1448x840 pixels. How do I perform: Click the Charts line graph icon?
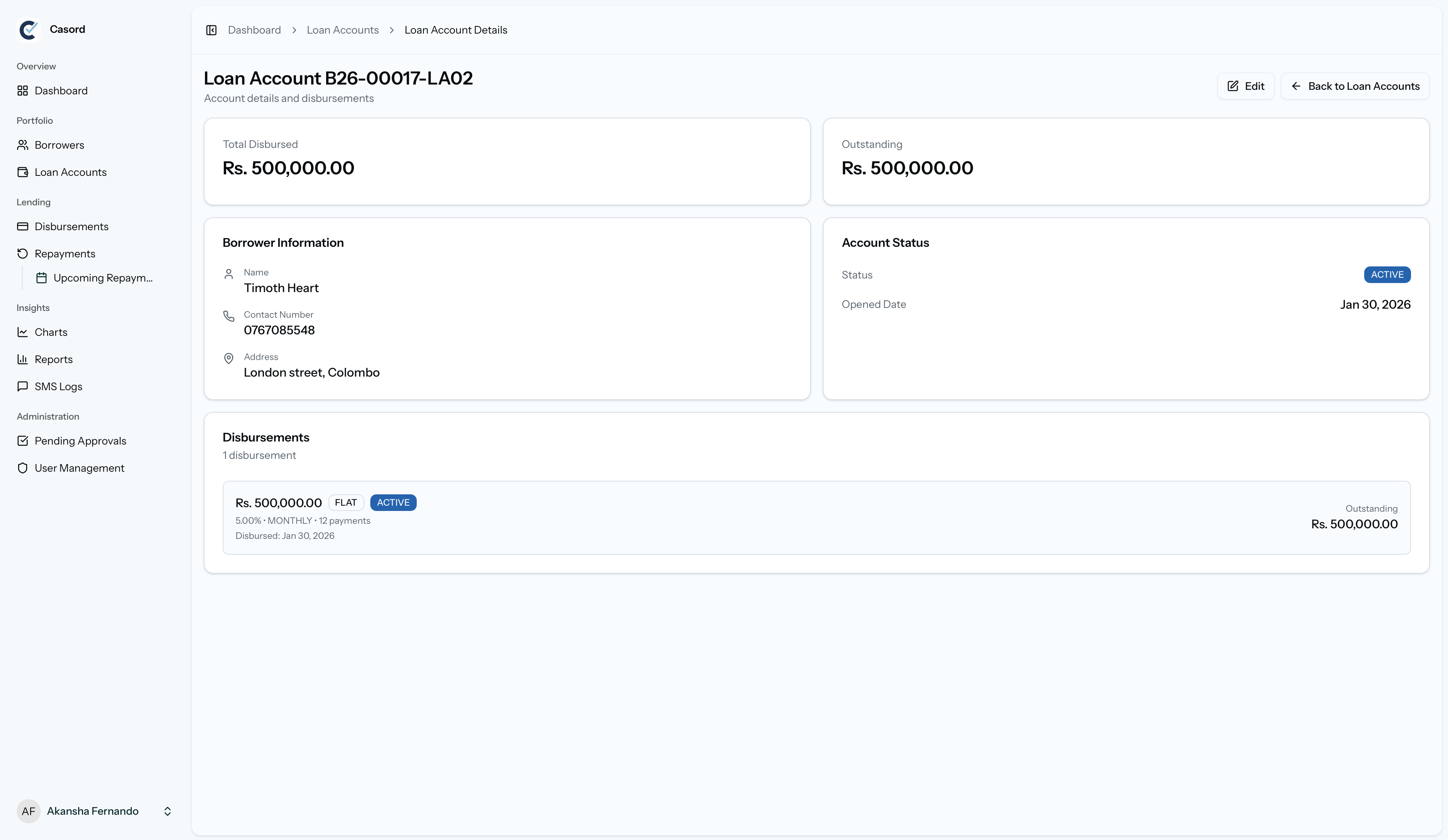coord(22,332)
